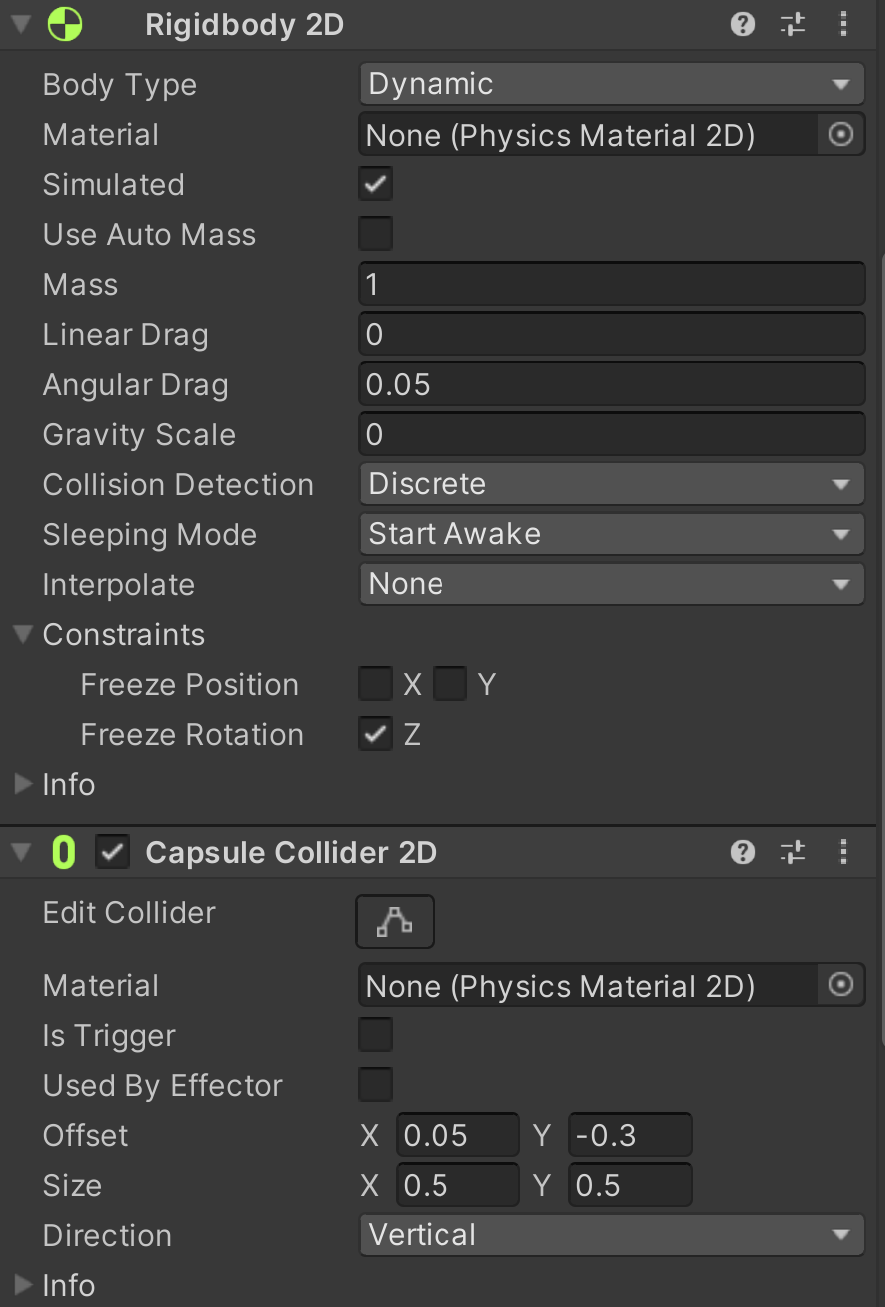Open the Body Type dropdown
This screenshot has width=885, height=1307.
[x=611, y=84]
